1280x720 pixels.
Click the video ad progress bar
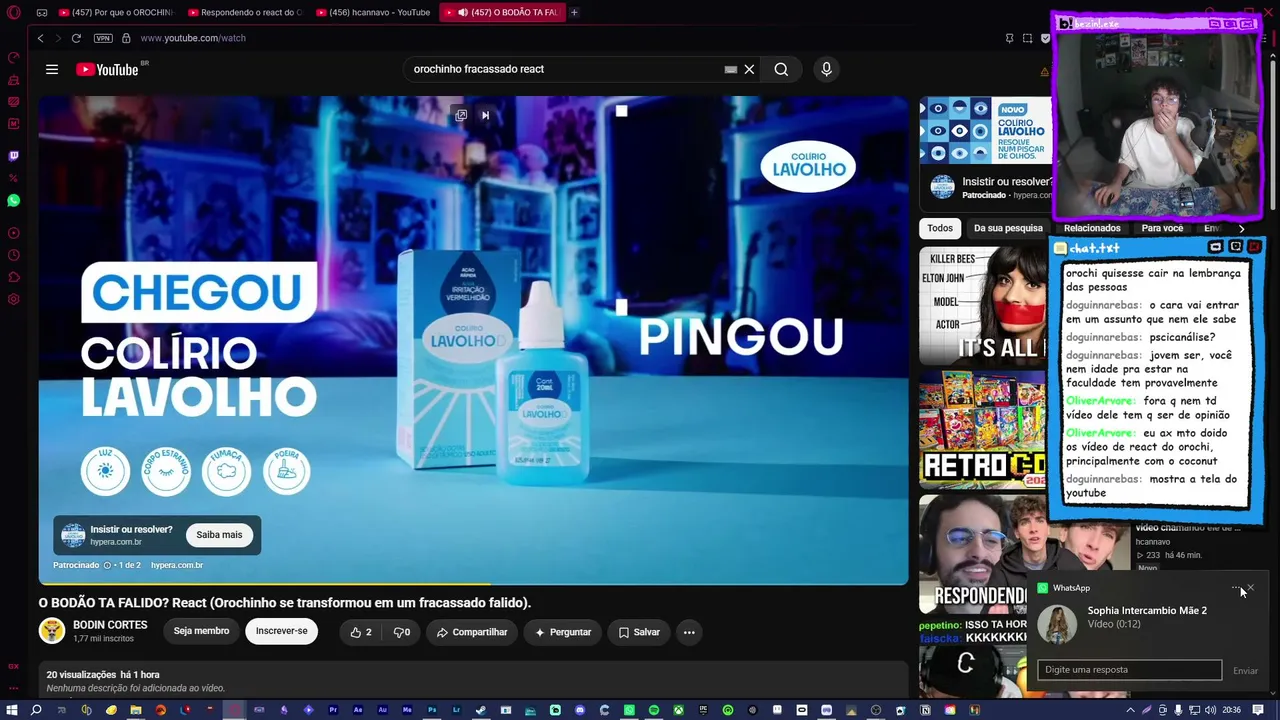pyautogui.click(x=473, y=584)
